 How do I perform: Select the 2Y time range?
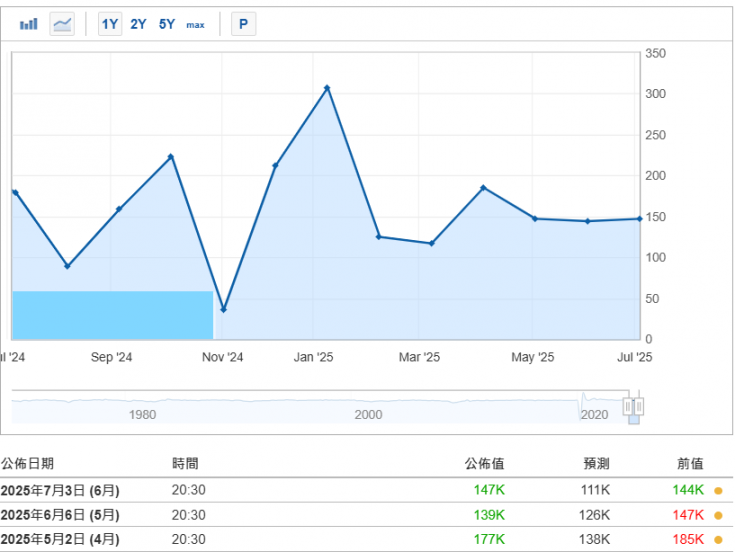pos(138,24)
